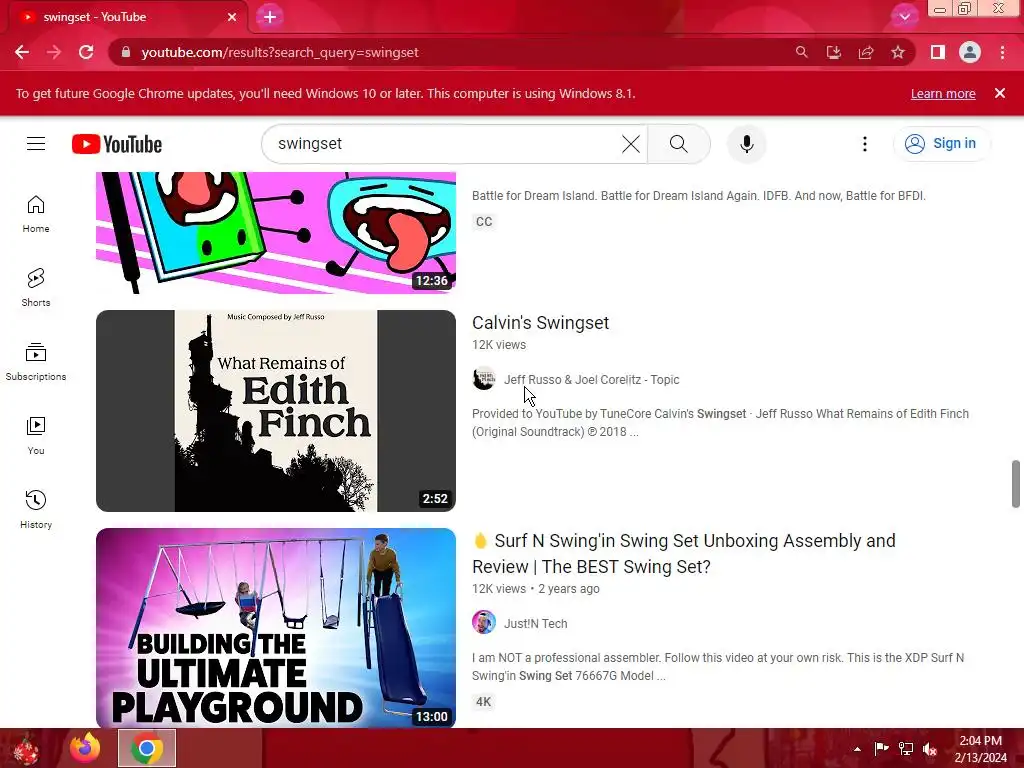
Task: Open the clock showing 2:04 PM
Action: pyautogui.click(x=981, y=748)
